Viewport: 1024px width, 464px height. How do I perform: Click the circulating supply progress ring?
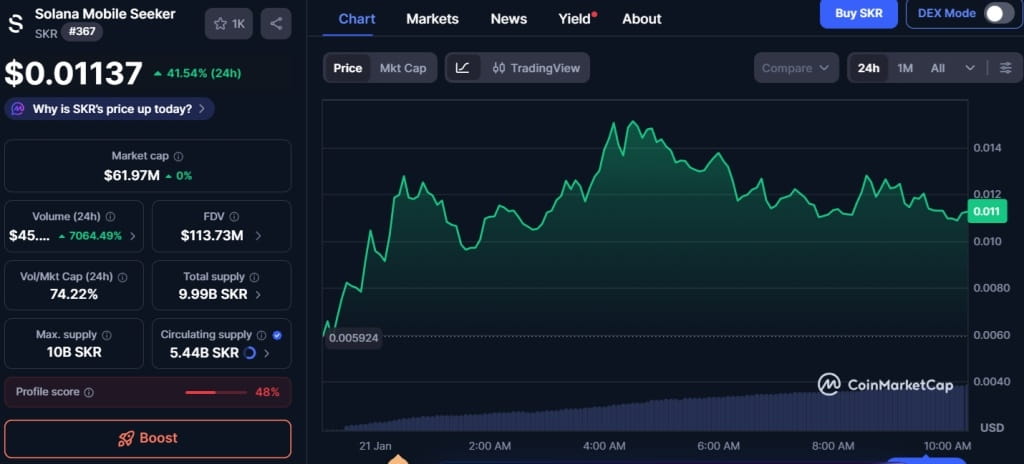[x=249, y=353]
